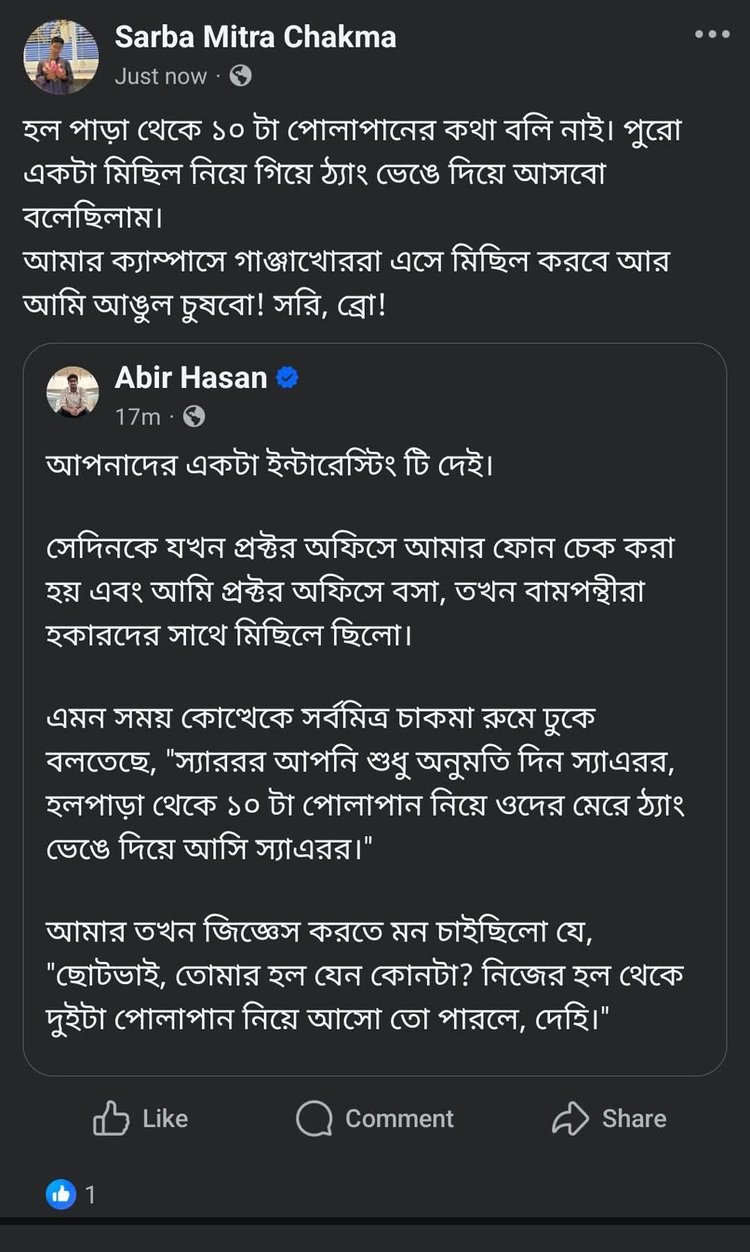Image resolution: width=750 pixels, height=1252 pixels.
Task: Click the blue verified badge next to Abir Hasan
Action: pos(289,378)
